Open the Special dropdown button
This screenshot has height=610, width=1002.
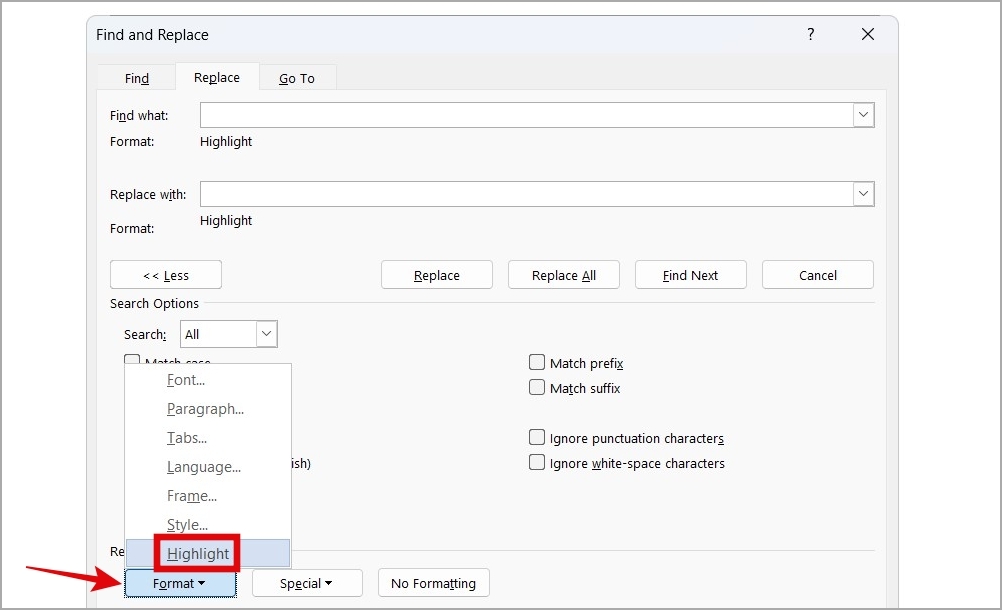307,583
